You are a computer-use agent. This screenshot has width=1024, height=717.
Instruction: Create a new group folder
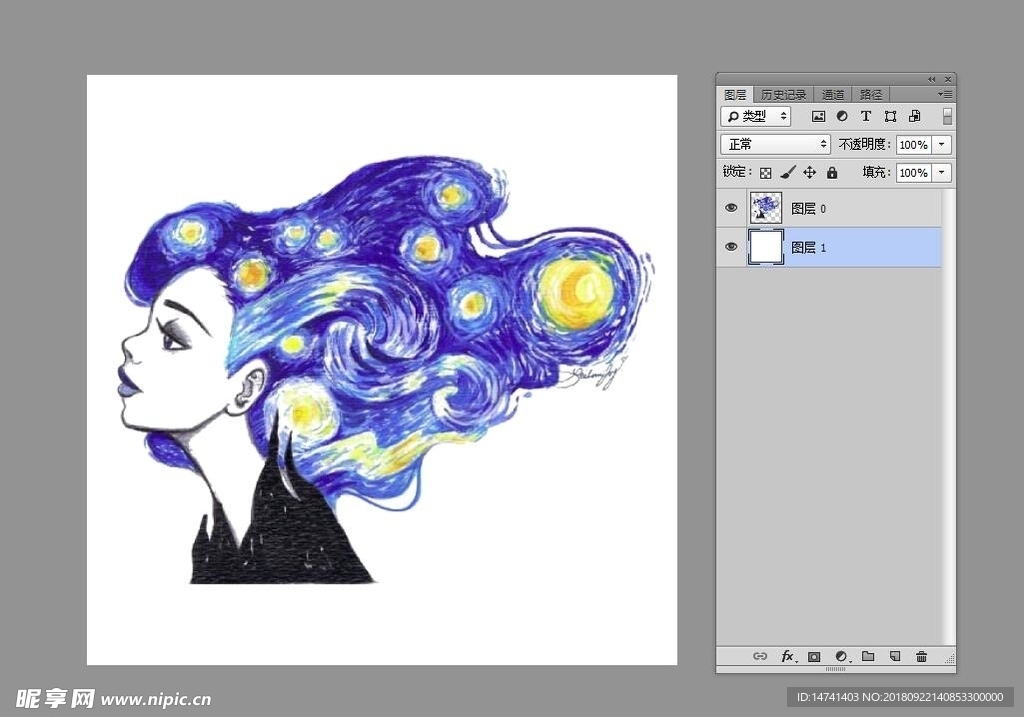tap(868, 656)
